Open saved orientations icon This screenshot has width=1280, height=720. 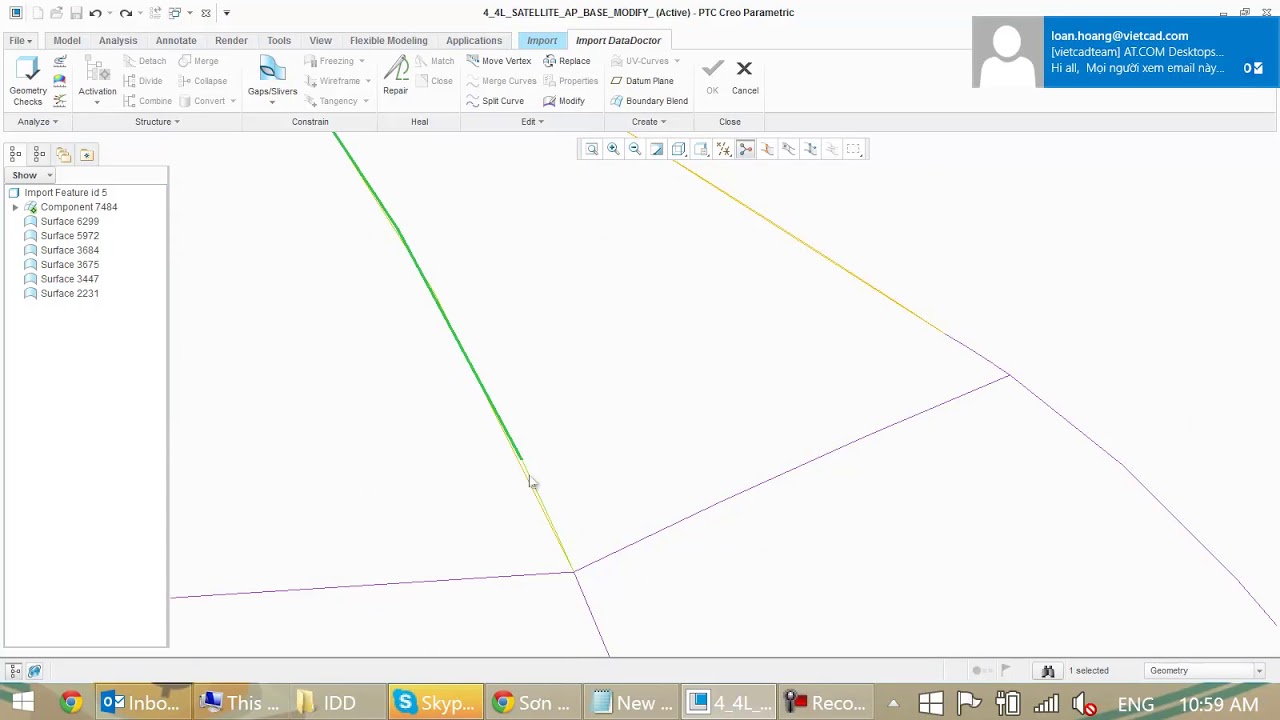[701, 149]
